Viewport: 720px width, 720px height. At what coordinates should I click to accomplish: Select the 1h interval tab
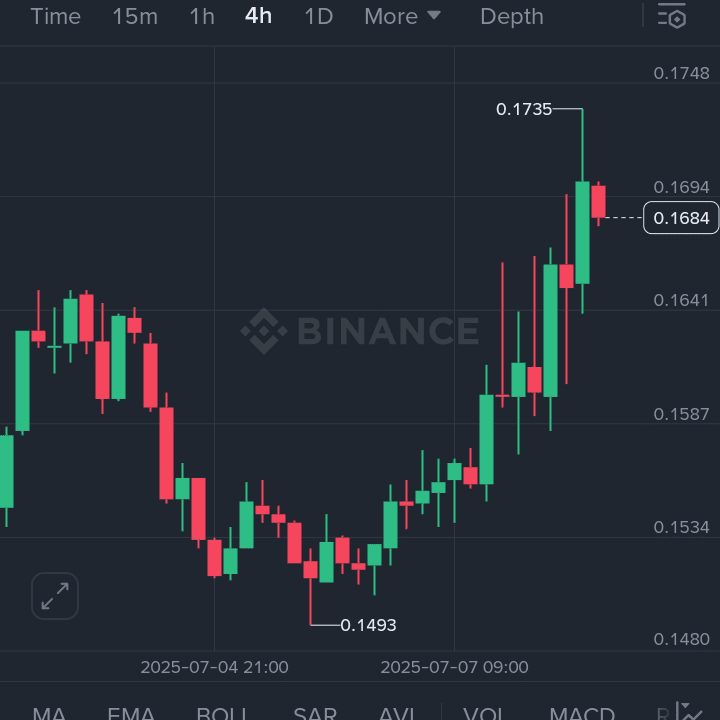[x=202, y=16]
